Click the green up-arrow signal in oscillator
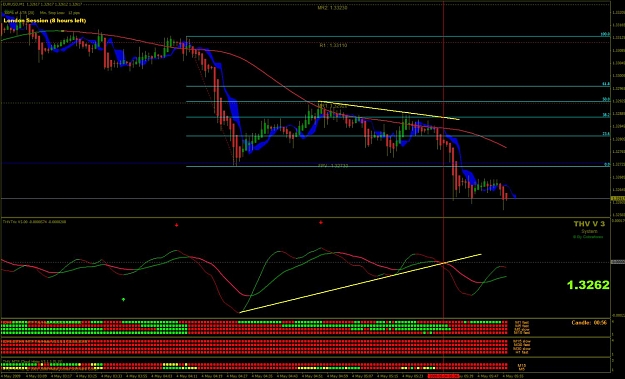The width and height of the screenshot is (625, 379). (124, 299)
